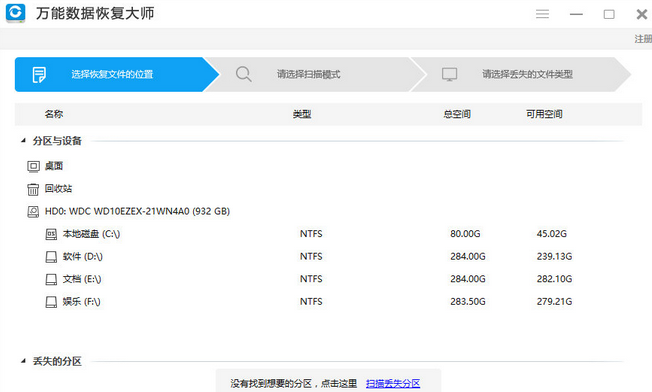Click the 239.13G free space value

click(x=554, y=256)
